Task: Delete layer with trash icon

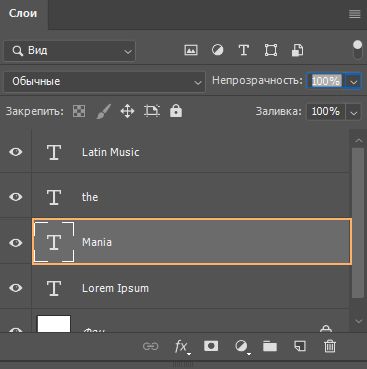Action: 330,346
